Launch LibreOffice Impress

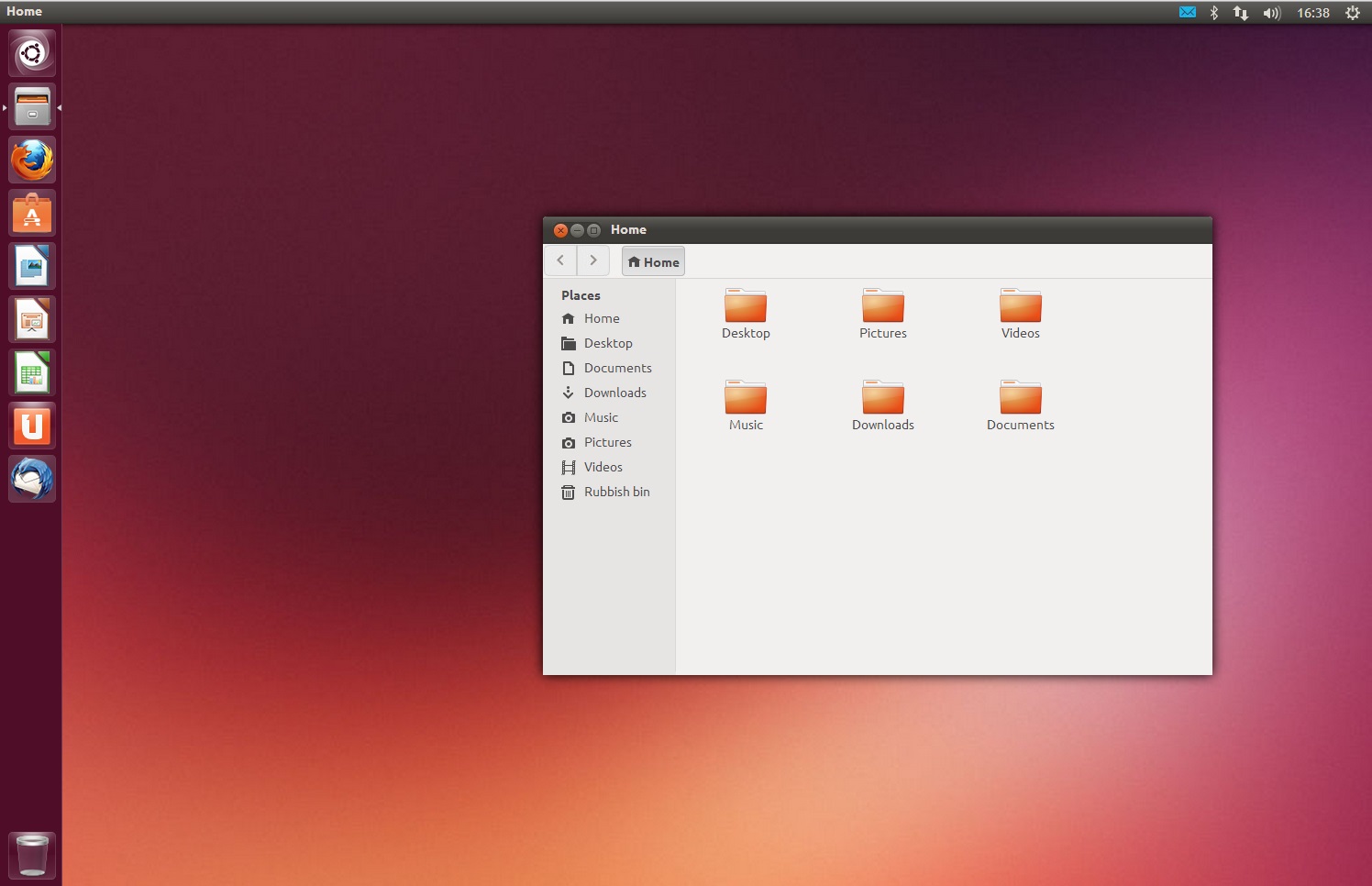[x=31, y=318]
